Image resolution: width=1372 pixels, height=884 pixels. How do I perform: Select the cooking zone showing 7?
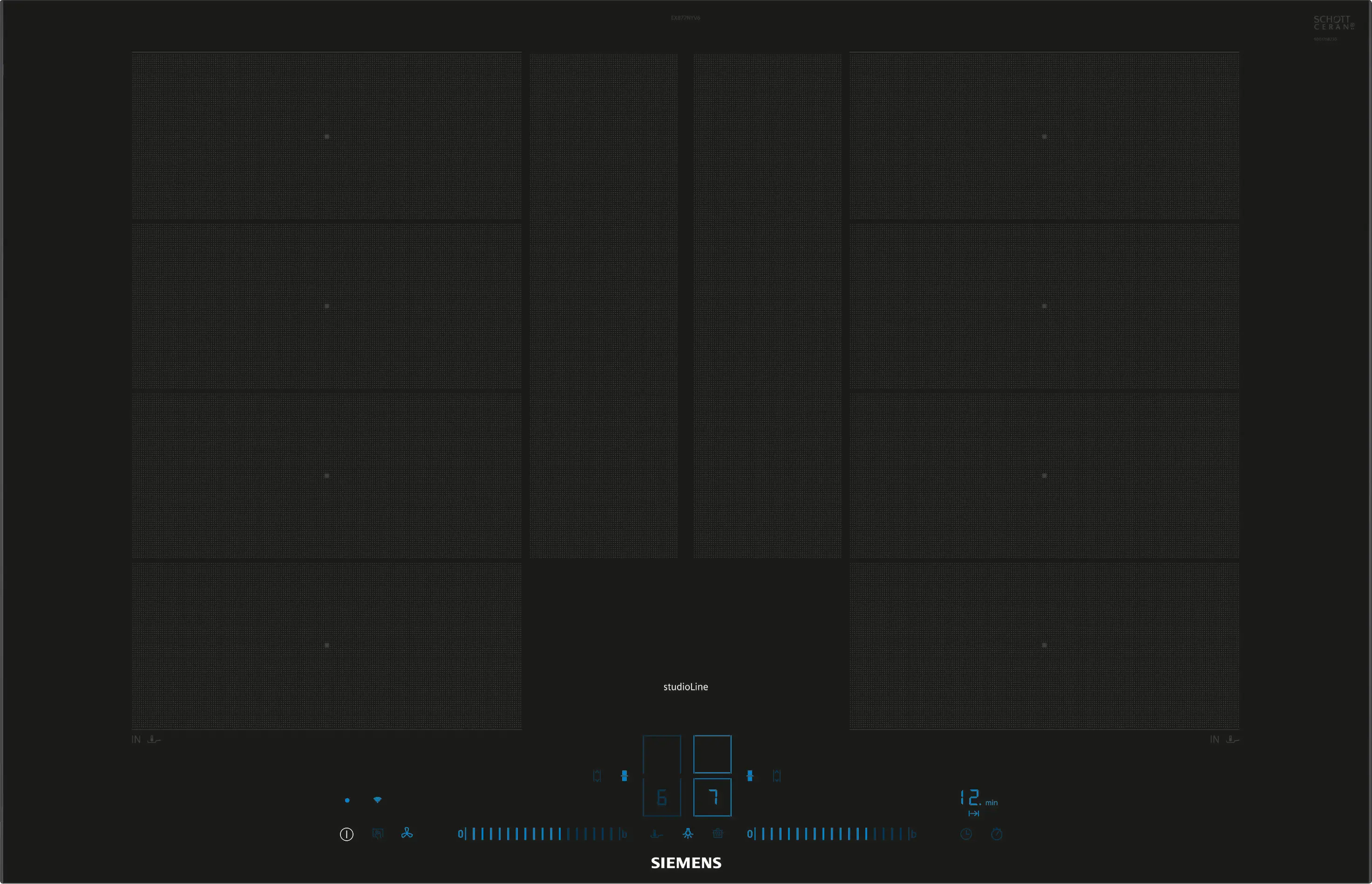[712, 797]
